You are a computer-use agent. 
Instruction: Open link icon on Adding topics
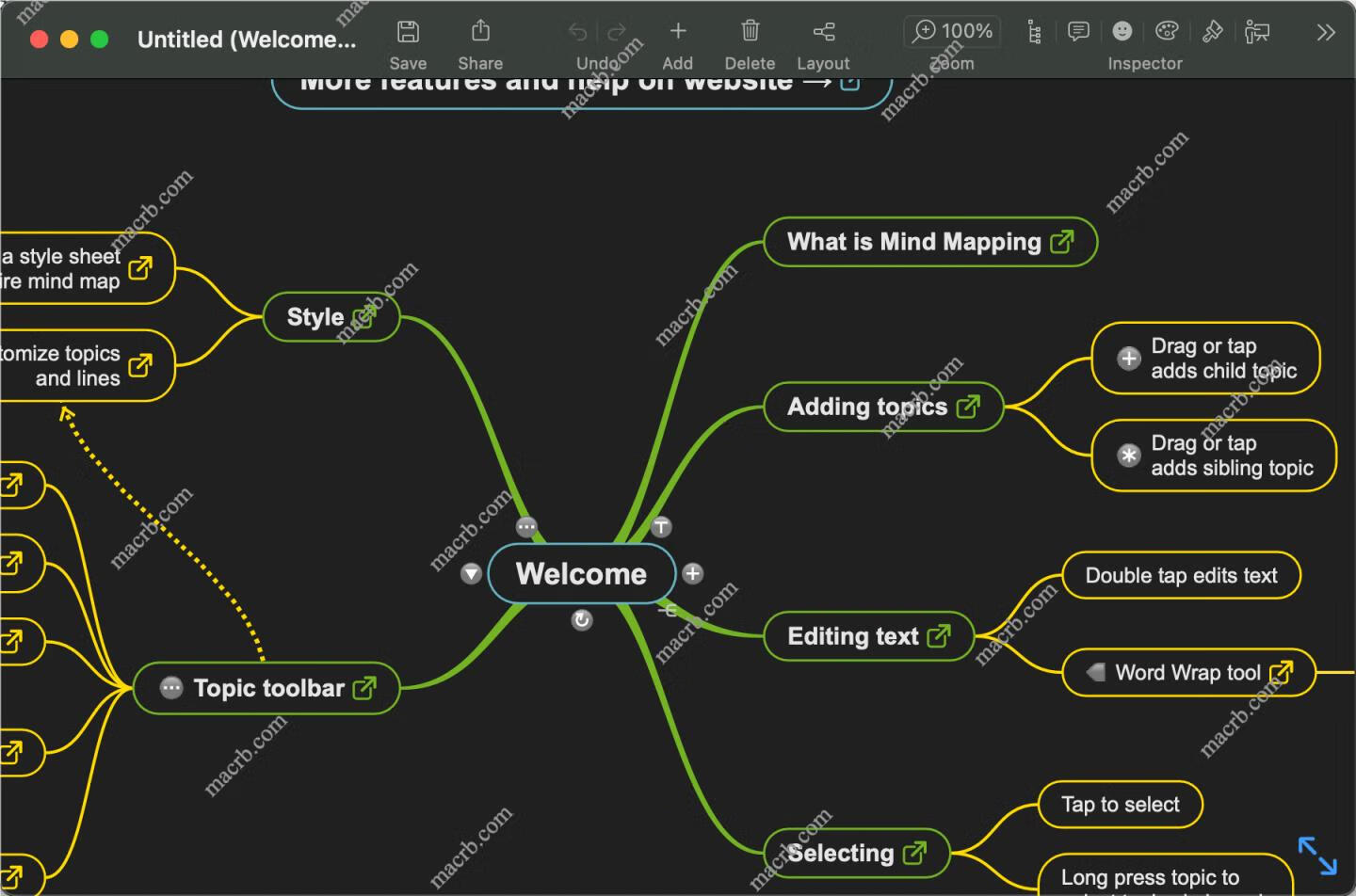click(x=968, y=407)
